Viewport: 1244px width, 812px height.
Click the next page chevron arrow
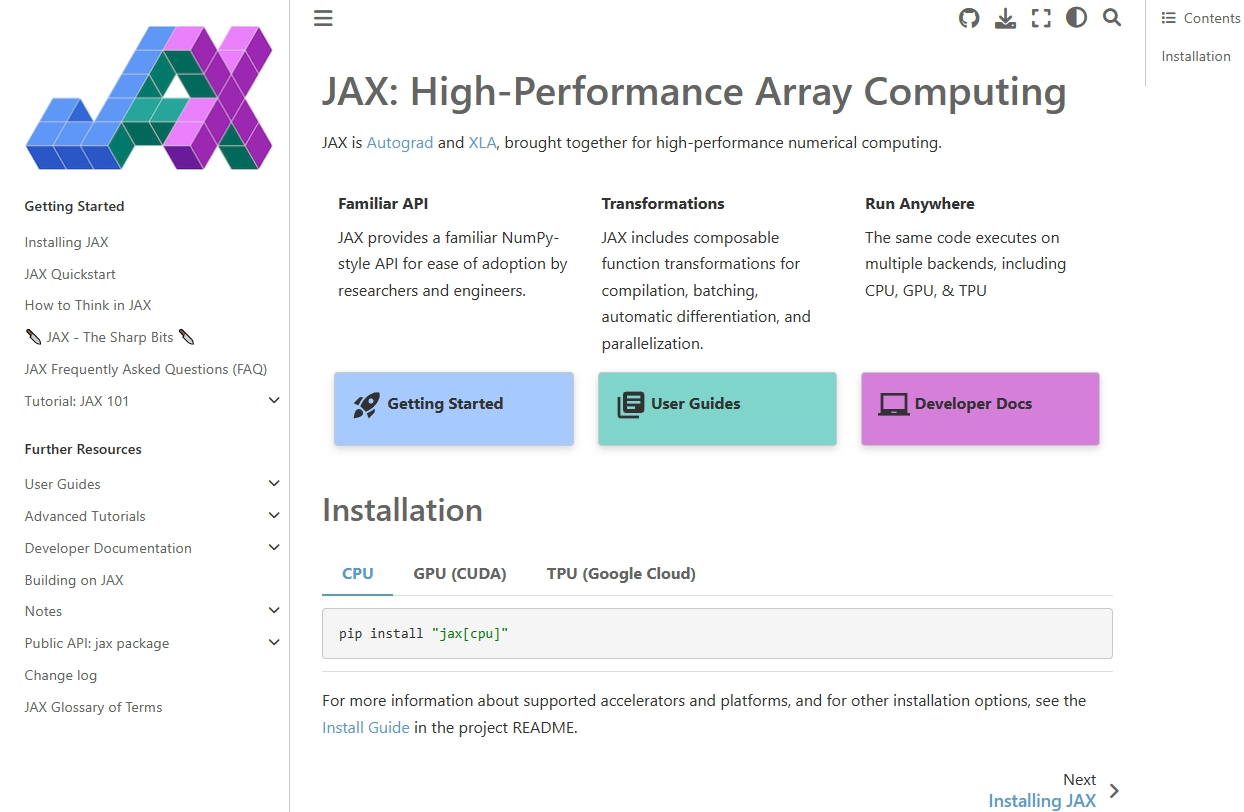[1115, 791]
